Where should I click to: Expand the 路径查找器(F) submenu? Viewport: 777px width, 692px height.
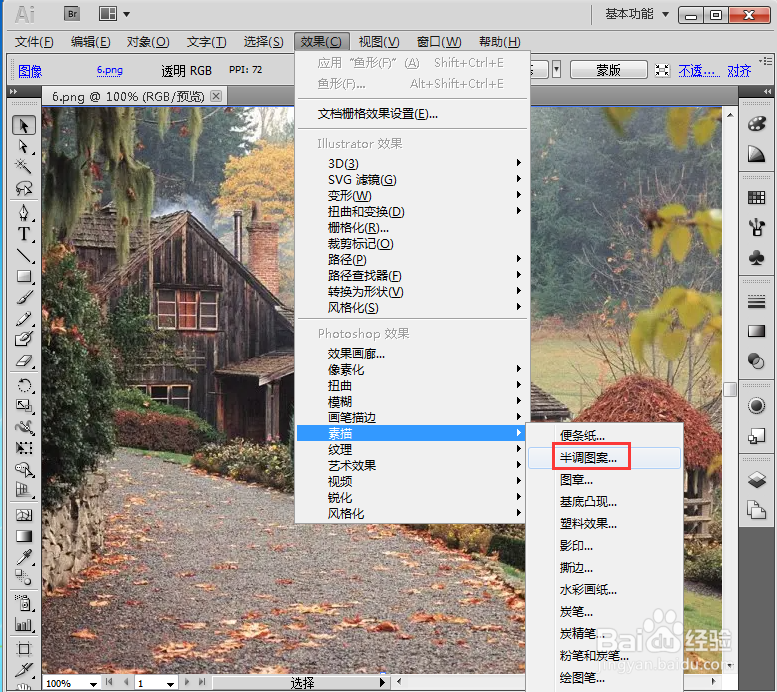[x=412, y=275]
